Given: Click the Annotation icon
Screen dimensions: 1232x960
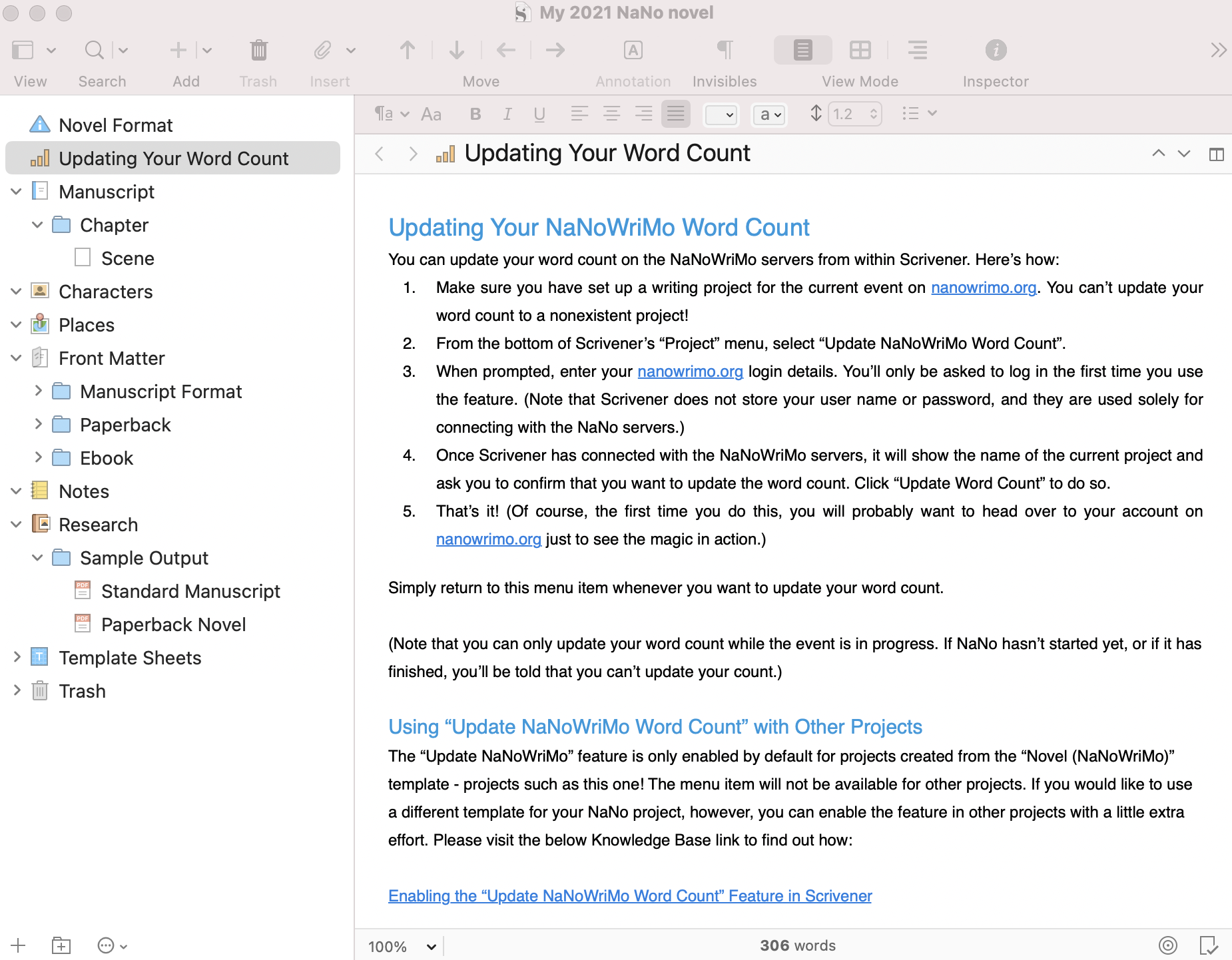Looking at the screenshot, I should [x=633, y=50].
